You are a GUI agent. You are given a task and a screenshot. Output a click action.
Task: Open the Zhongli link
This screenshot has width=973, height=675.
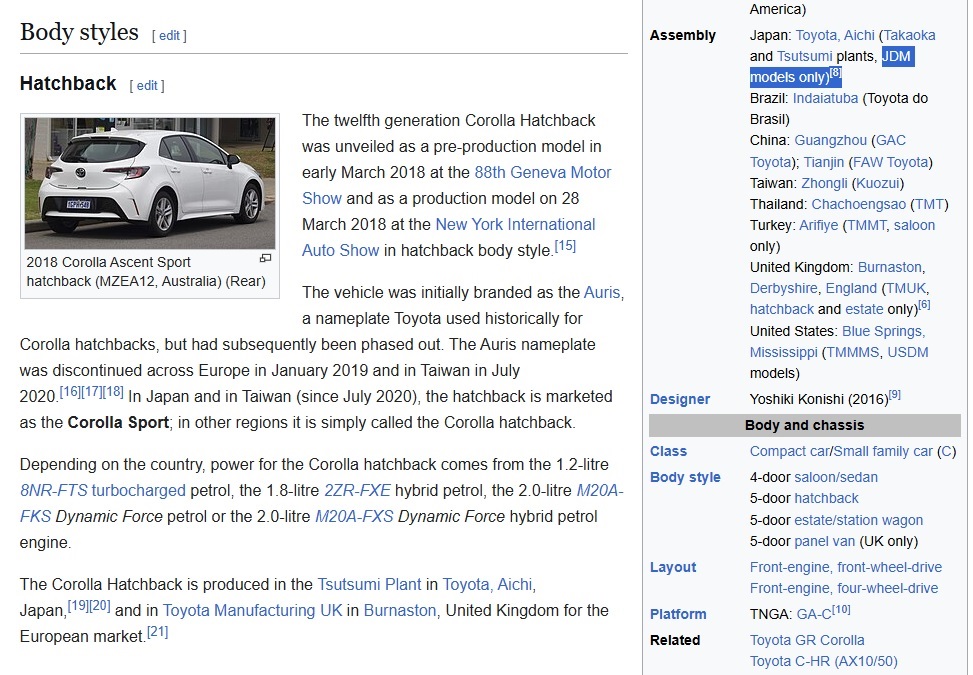[824, 184]
